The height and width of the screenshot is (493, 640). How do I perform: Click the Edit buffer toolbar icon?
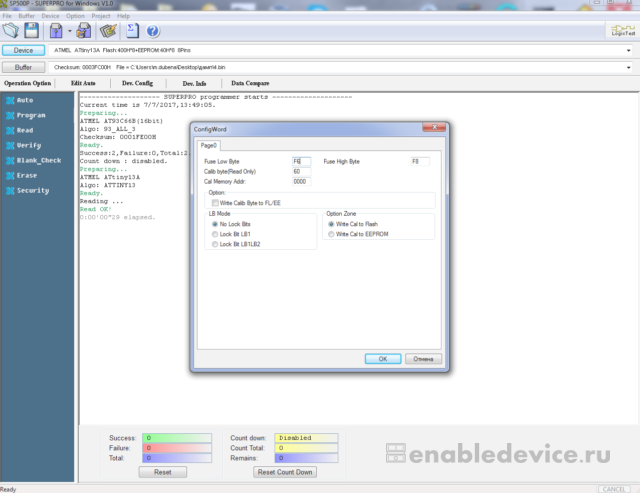coord(108,31)
